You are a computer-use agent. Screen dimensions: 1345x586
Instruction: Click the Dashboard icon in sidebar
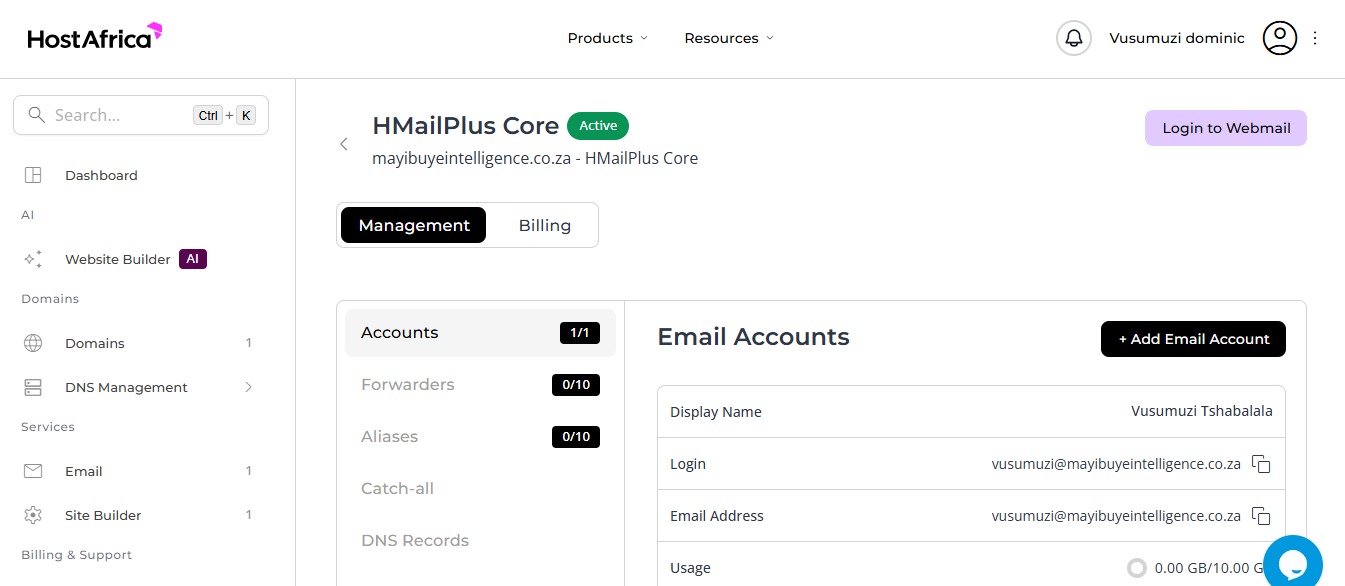point(33,175)
